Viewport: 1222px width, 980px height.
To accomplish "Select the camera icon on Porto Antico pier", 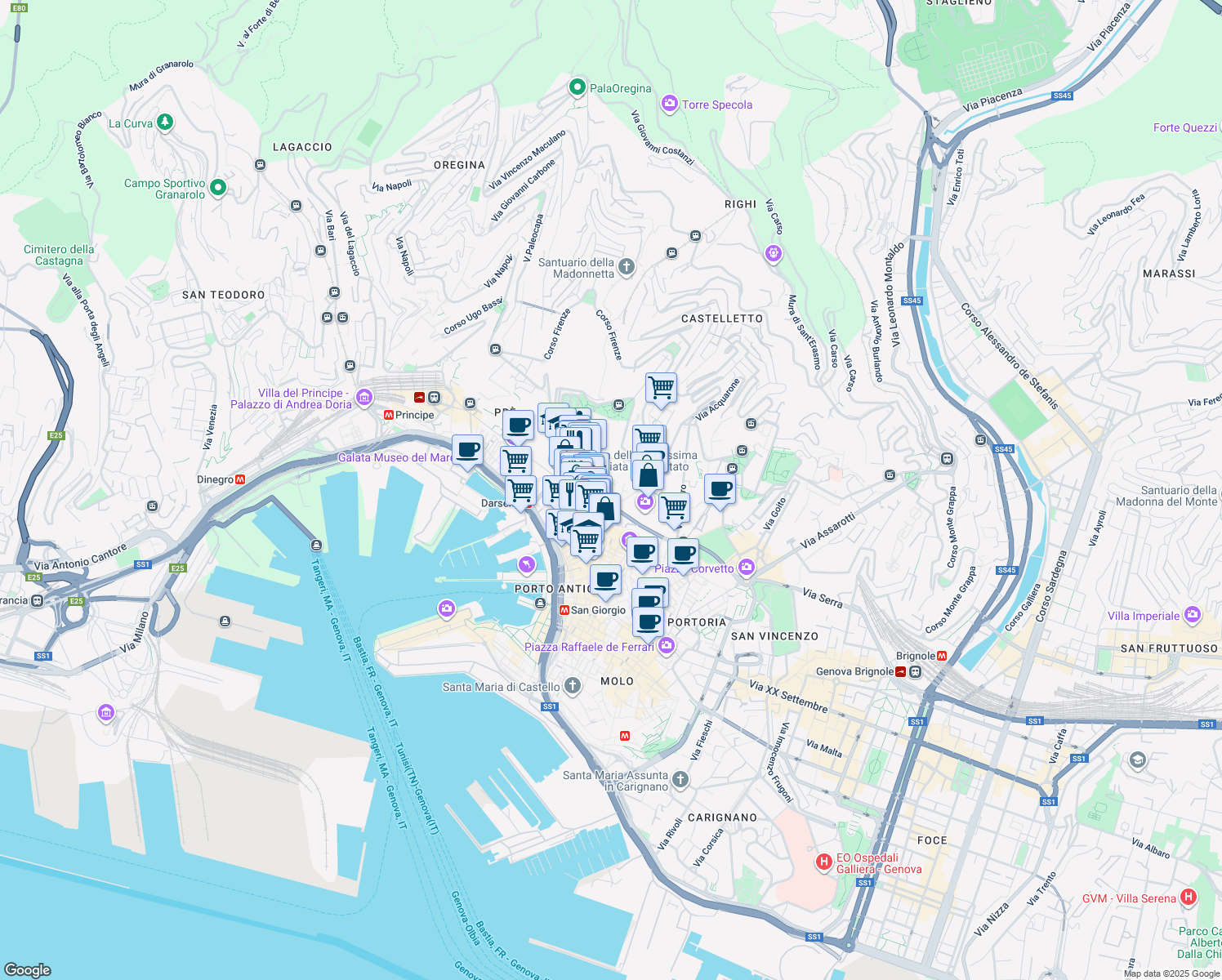I will coord(446,608).
